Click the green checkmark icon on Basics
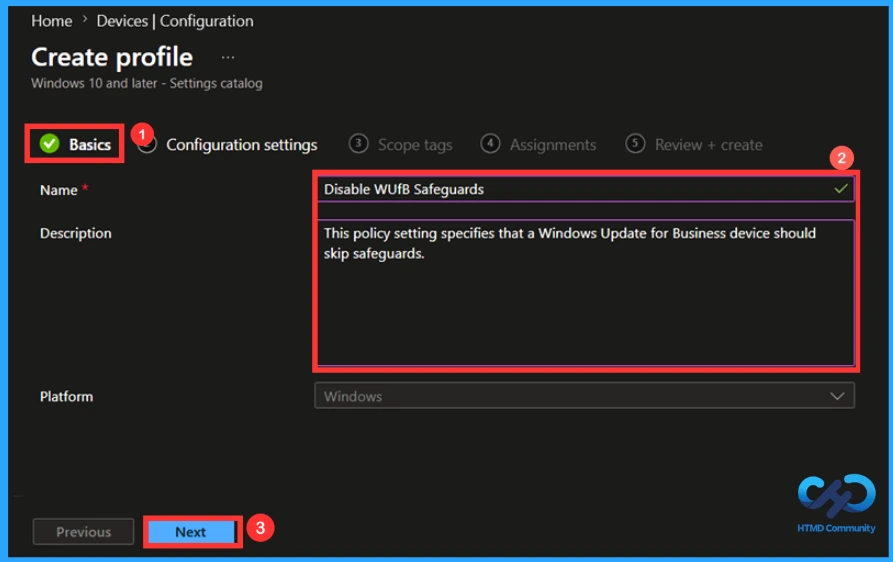The width and height of the screenshot is (893, 562). click(x=50, y=143)
